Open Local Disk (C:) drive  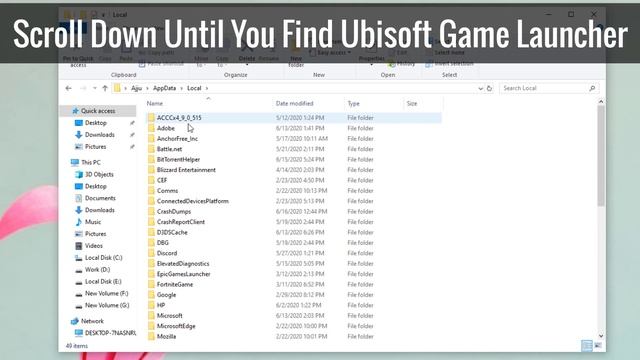(103, 258)
